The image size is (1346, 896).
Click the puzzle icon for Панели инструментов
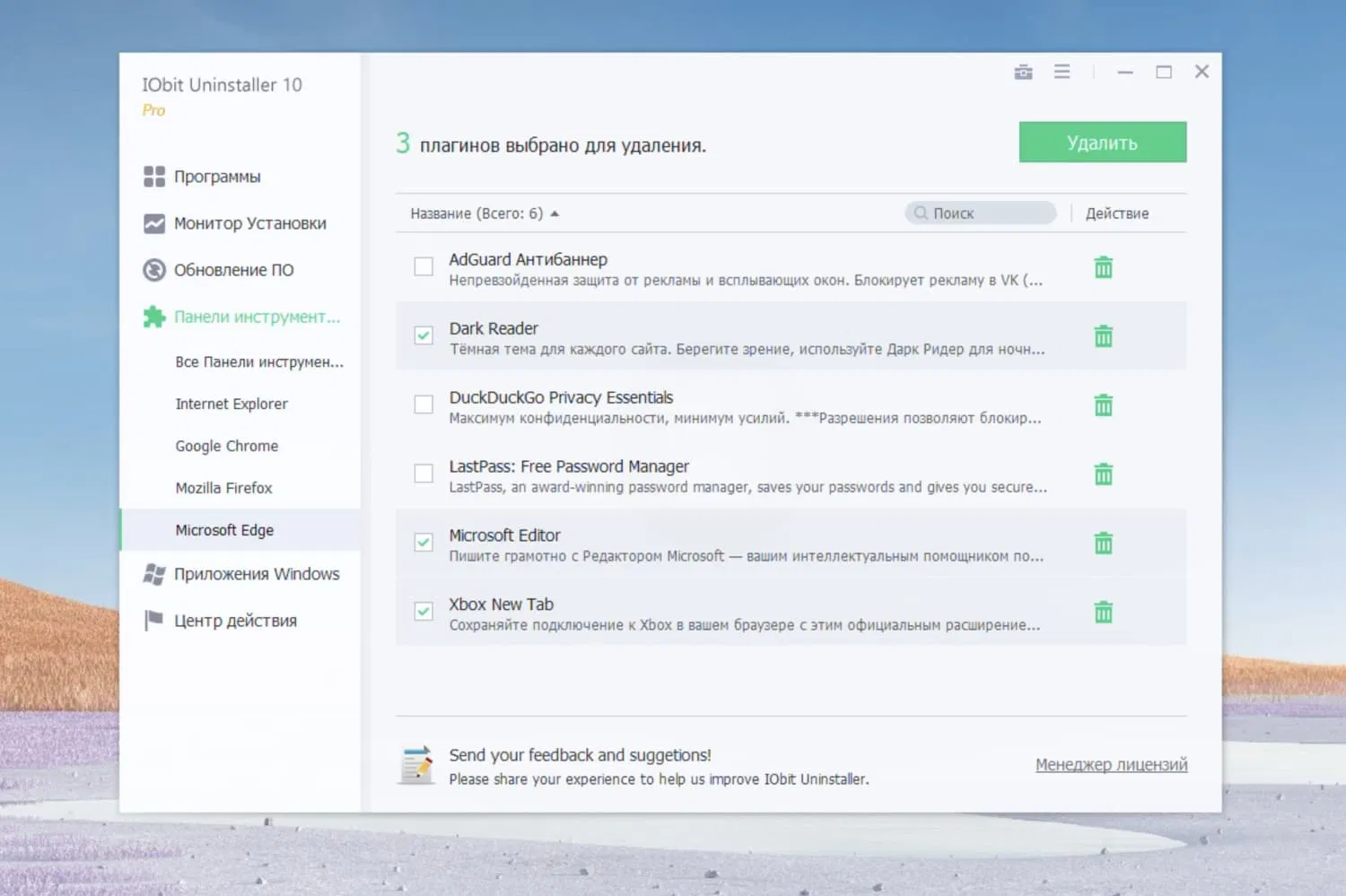click(154, 316)
